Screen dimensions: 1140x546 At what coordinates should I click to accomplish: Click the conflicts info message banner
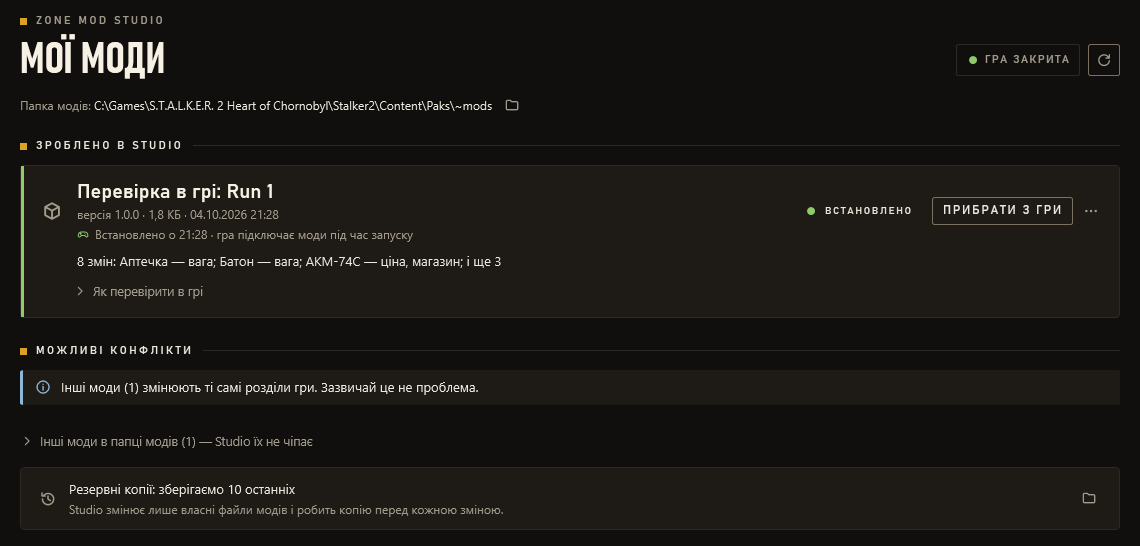[570, 388]
